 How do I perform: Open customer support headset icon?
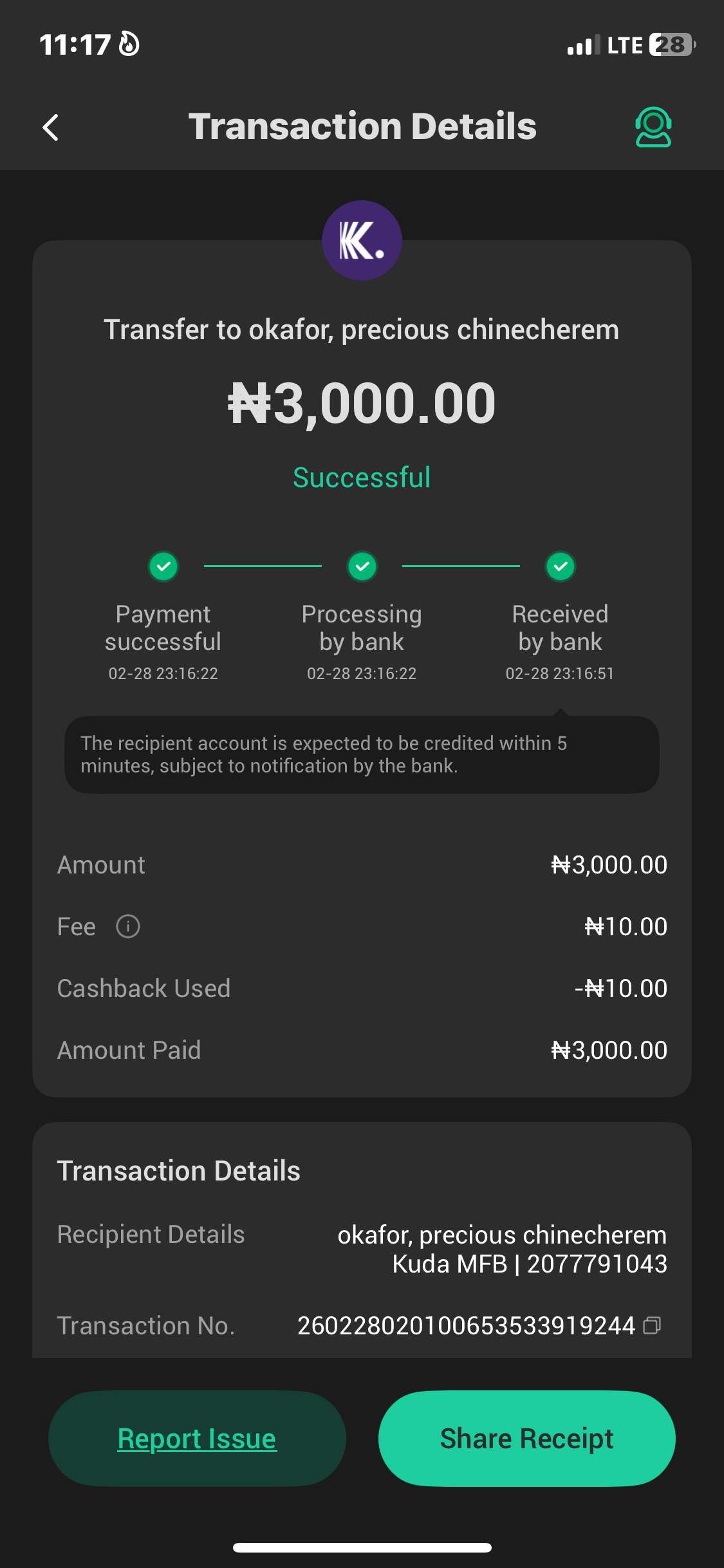point(653,127)
